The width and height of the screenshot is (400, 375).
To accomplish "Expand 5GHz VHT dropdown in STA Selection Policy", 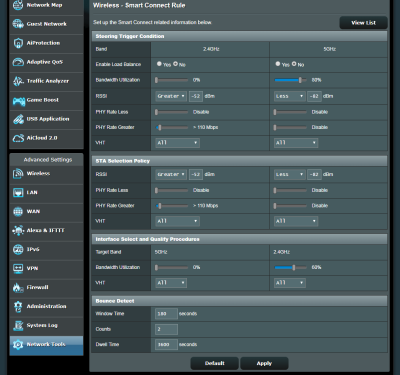I will coord(296,221).
